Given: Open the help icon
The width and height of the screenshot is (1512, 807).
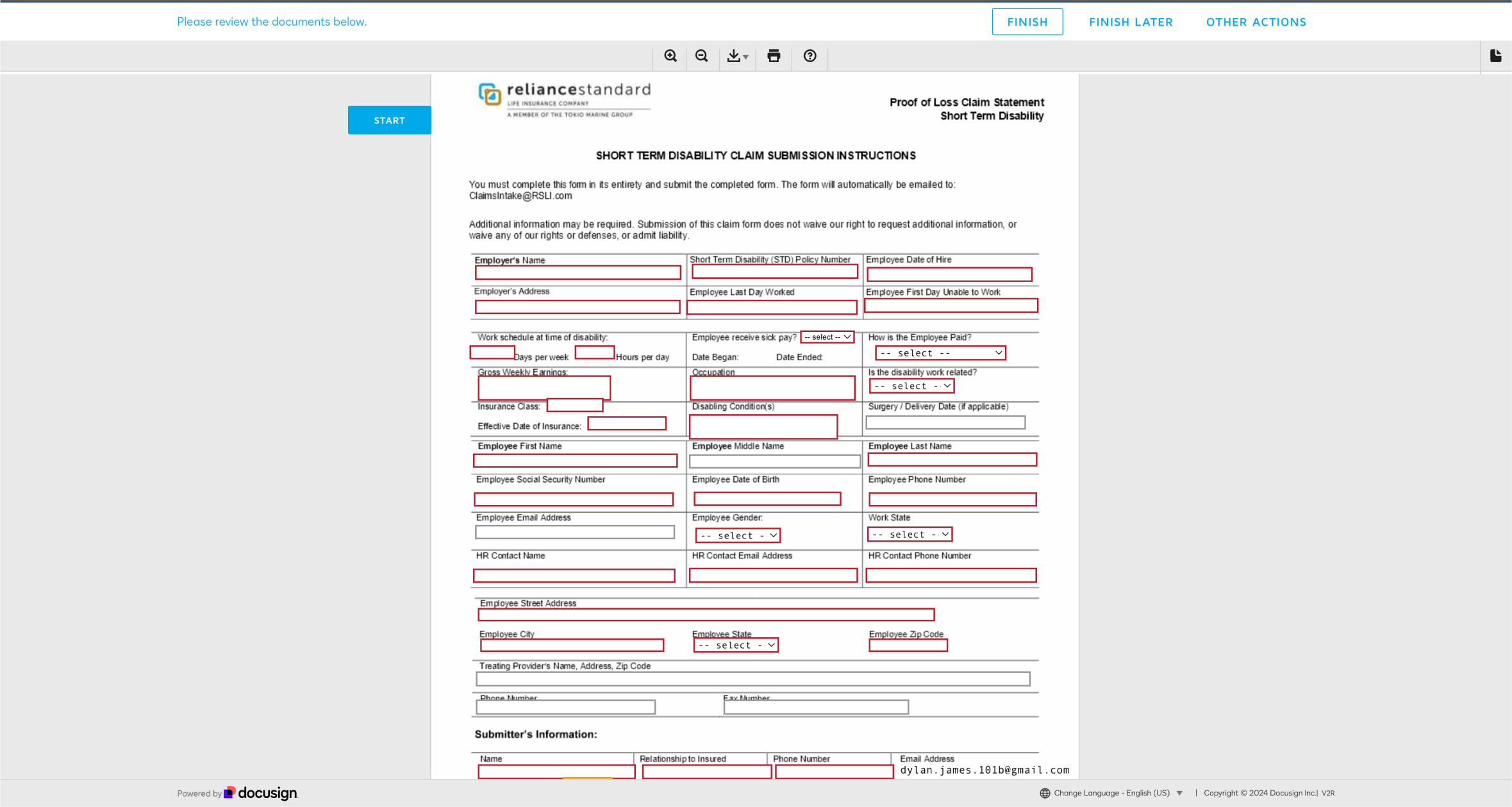Looking at the screenshot, I should pos(810,56).
